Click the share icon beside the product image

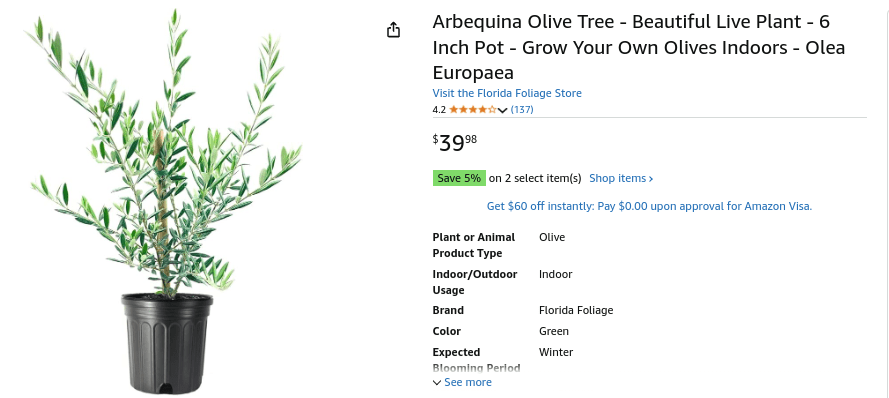point(393,30)
